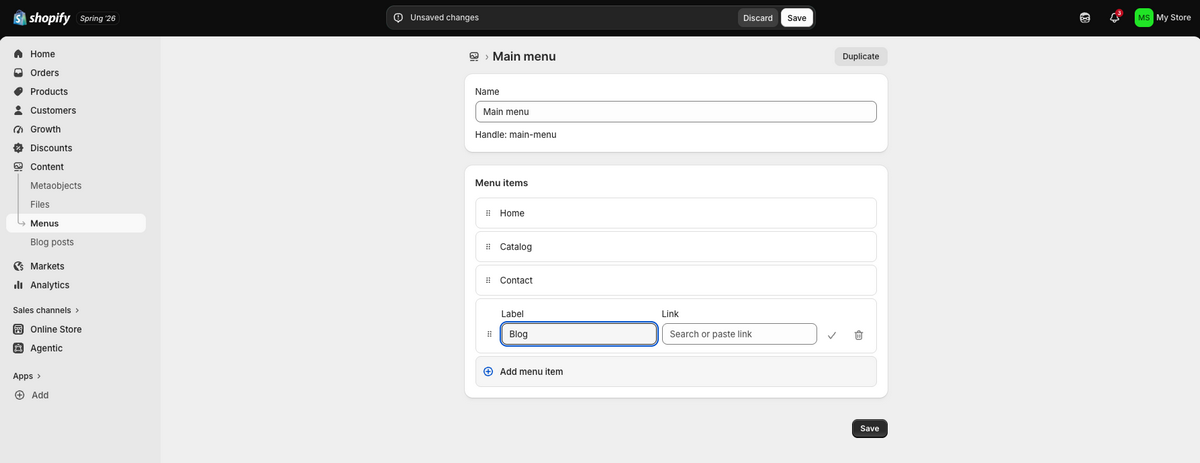Viewport: 1200px width, 463px height.
Task: Click the Agentic channel icon
Action: (x=18, y=348)
